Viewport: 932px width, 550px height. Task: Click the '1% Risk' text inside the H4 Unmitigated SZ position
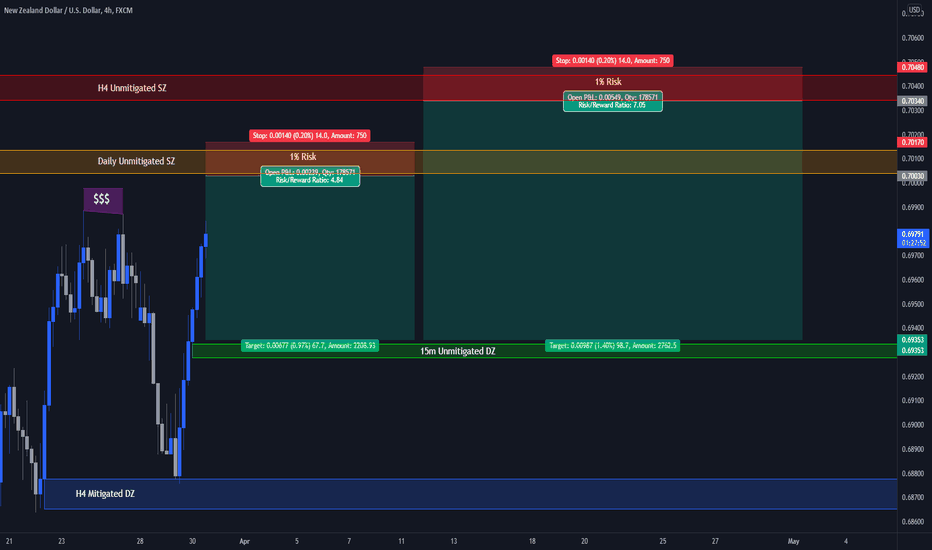(608, 81)
